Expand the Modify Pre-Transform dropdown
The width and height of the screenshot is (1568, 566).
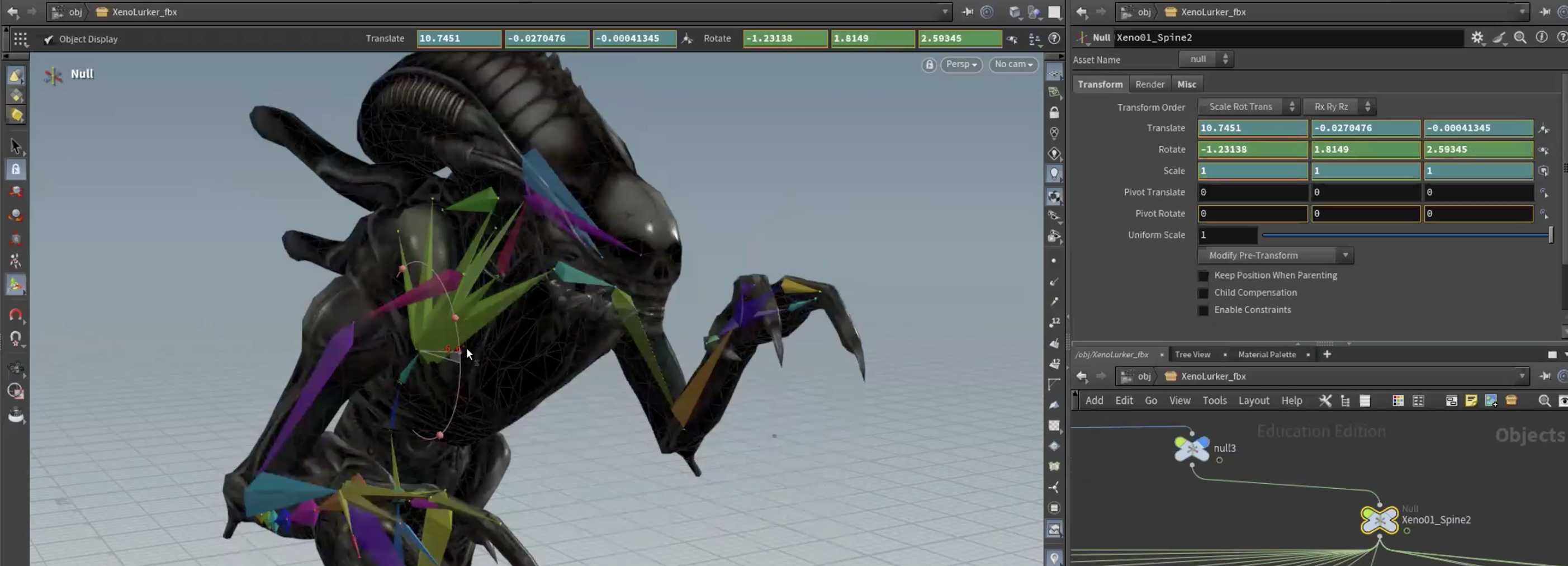[1276, 255]
